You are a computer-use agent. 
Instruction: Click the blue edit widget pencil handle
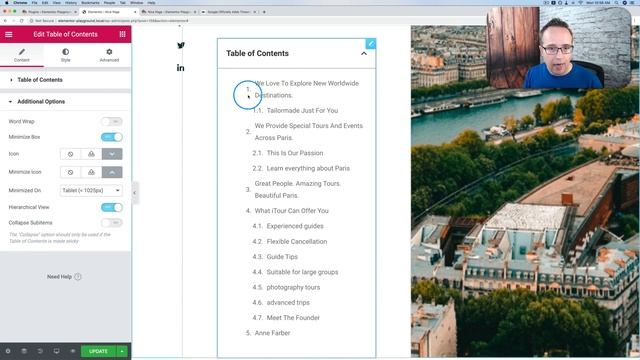tap(370, 44)
